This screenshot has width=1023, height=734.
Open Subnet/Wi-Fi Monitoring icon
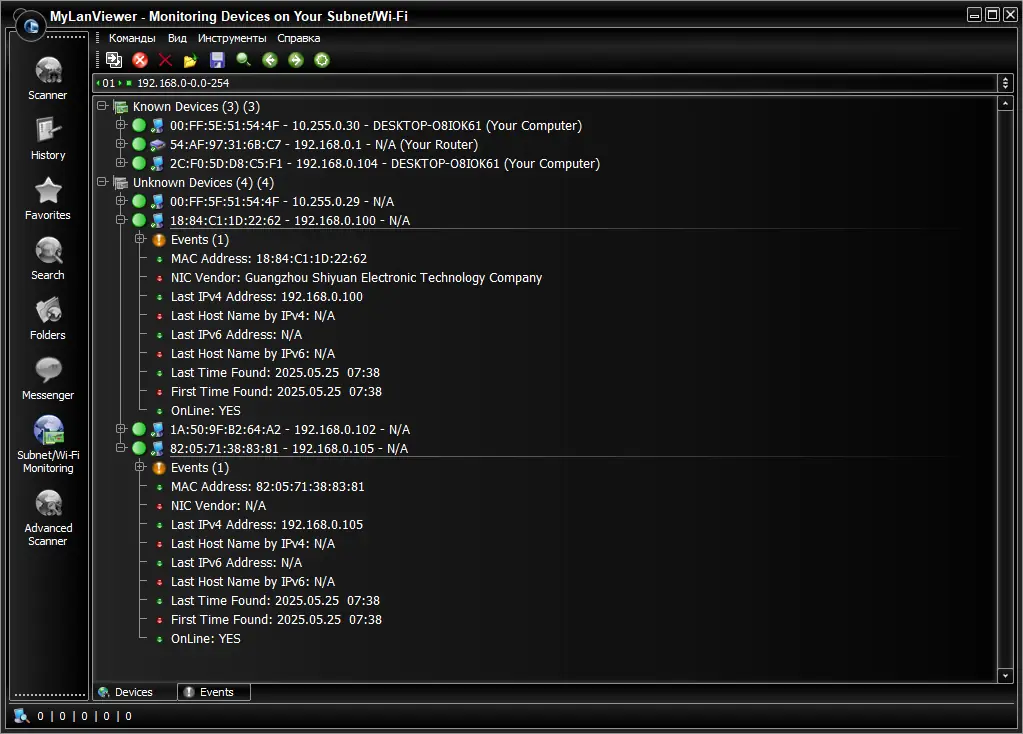coord(48,431)
